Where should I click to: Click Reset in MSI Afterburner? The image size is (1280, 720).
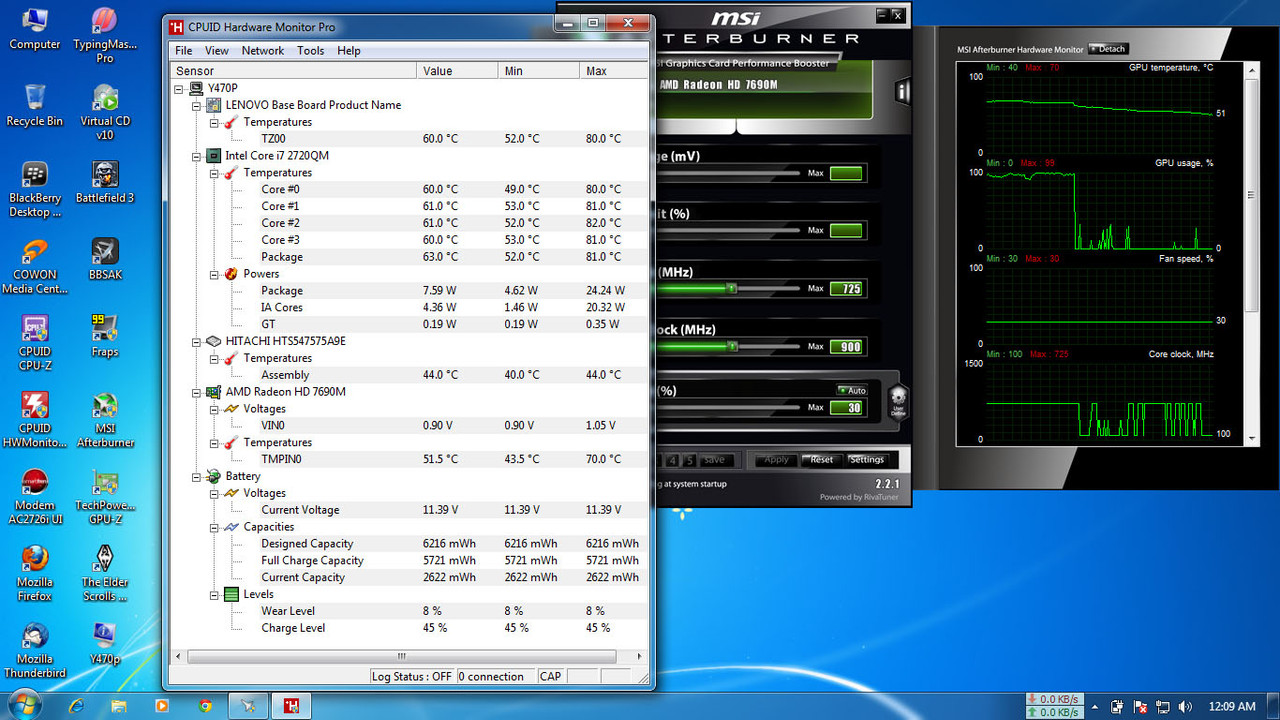point(822,459)
